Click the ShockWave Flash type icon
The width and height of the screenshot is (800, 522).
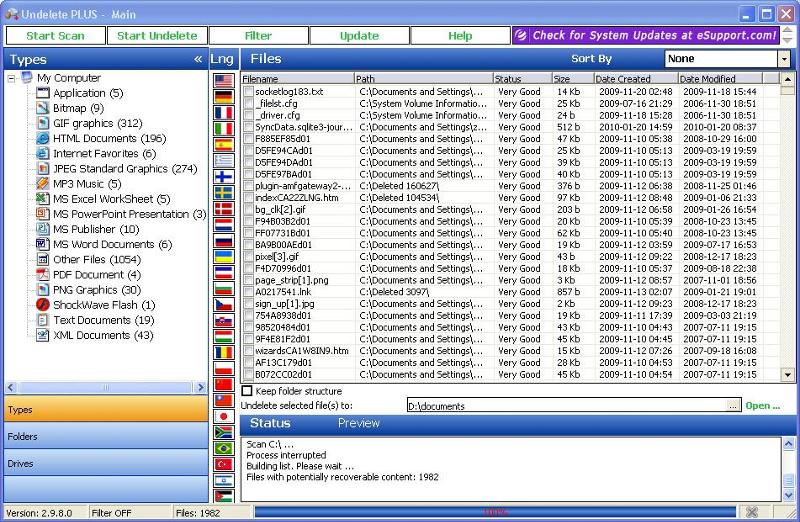(43, 305)
